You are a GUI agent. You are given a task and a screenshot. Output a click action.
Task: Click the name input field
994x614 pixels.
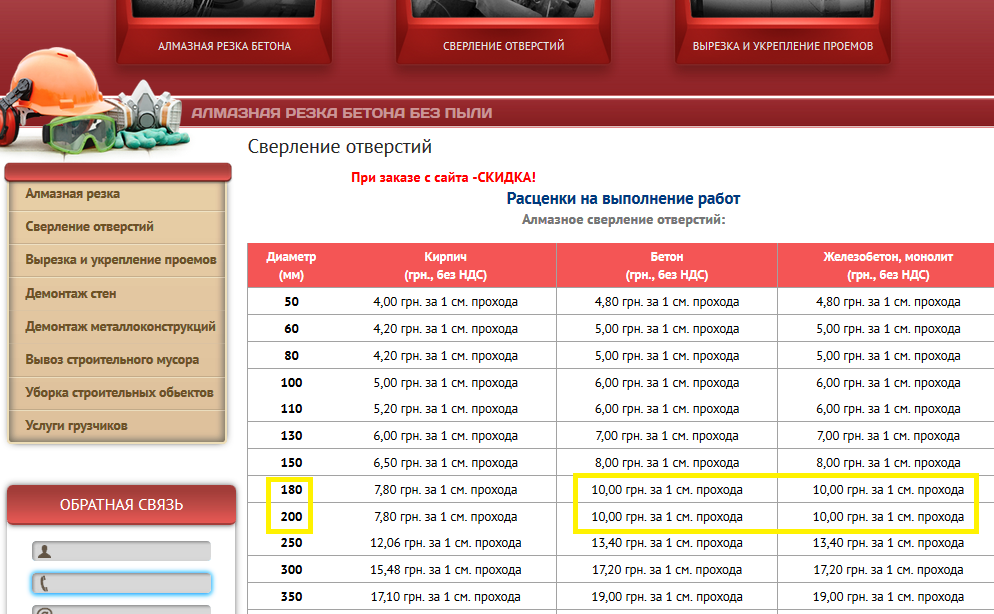130,551
